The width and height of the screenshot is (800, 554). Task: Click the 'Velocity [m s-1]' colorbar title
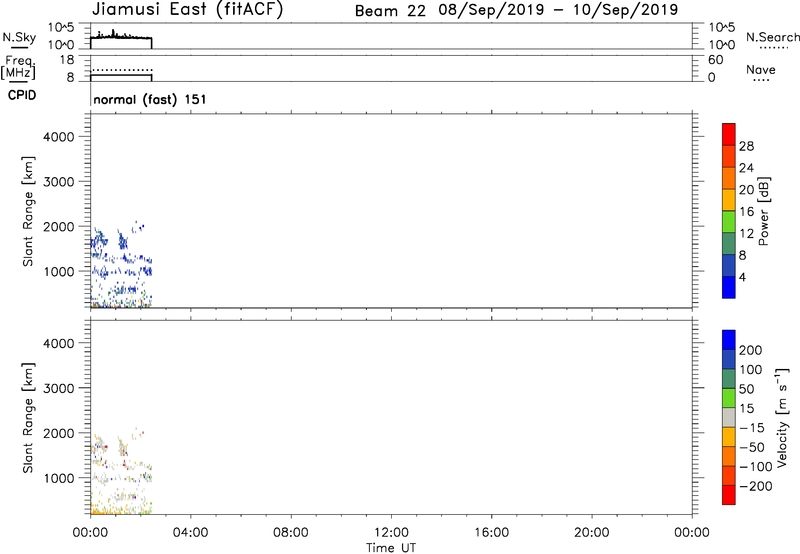(782, 417)
